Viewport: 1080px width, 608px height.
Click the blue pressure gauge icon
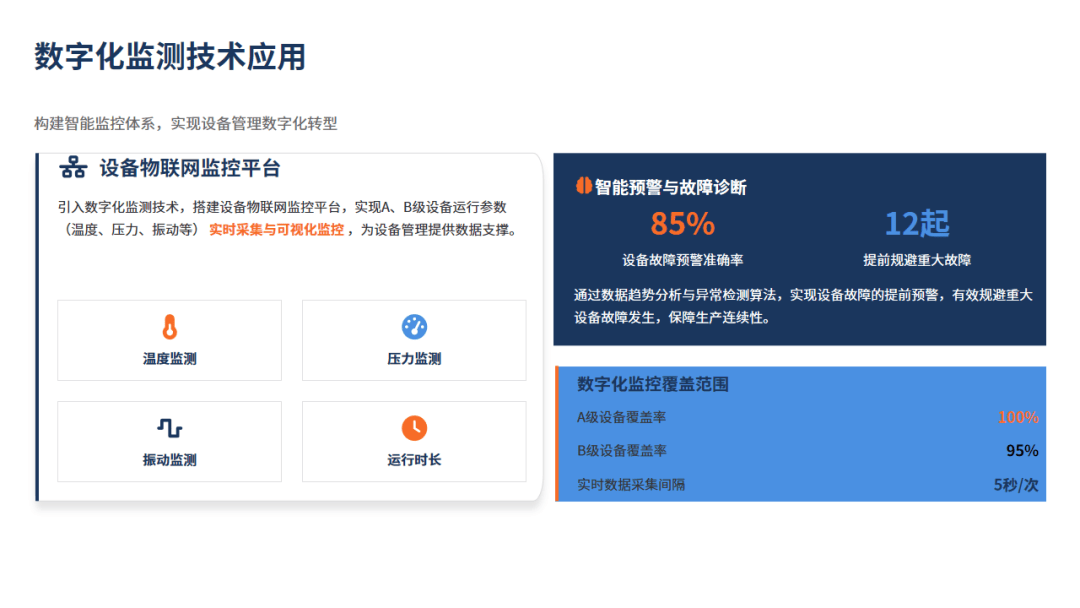coord(414,327)
